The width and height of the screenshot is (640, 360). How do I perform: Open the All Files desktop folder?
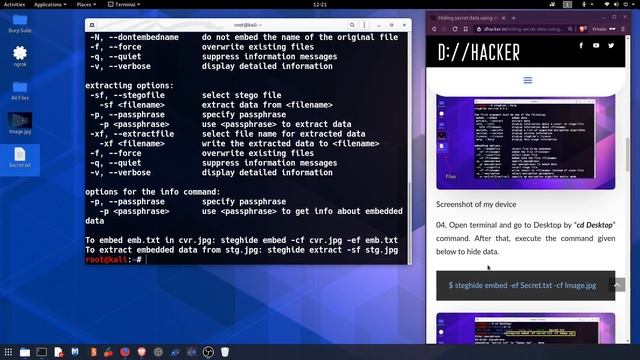click(20, 91)
